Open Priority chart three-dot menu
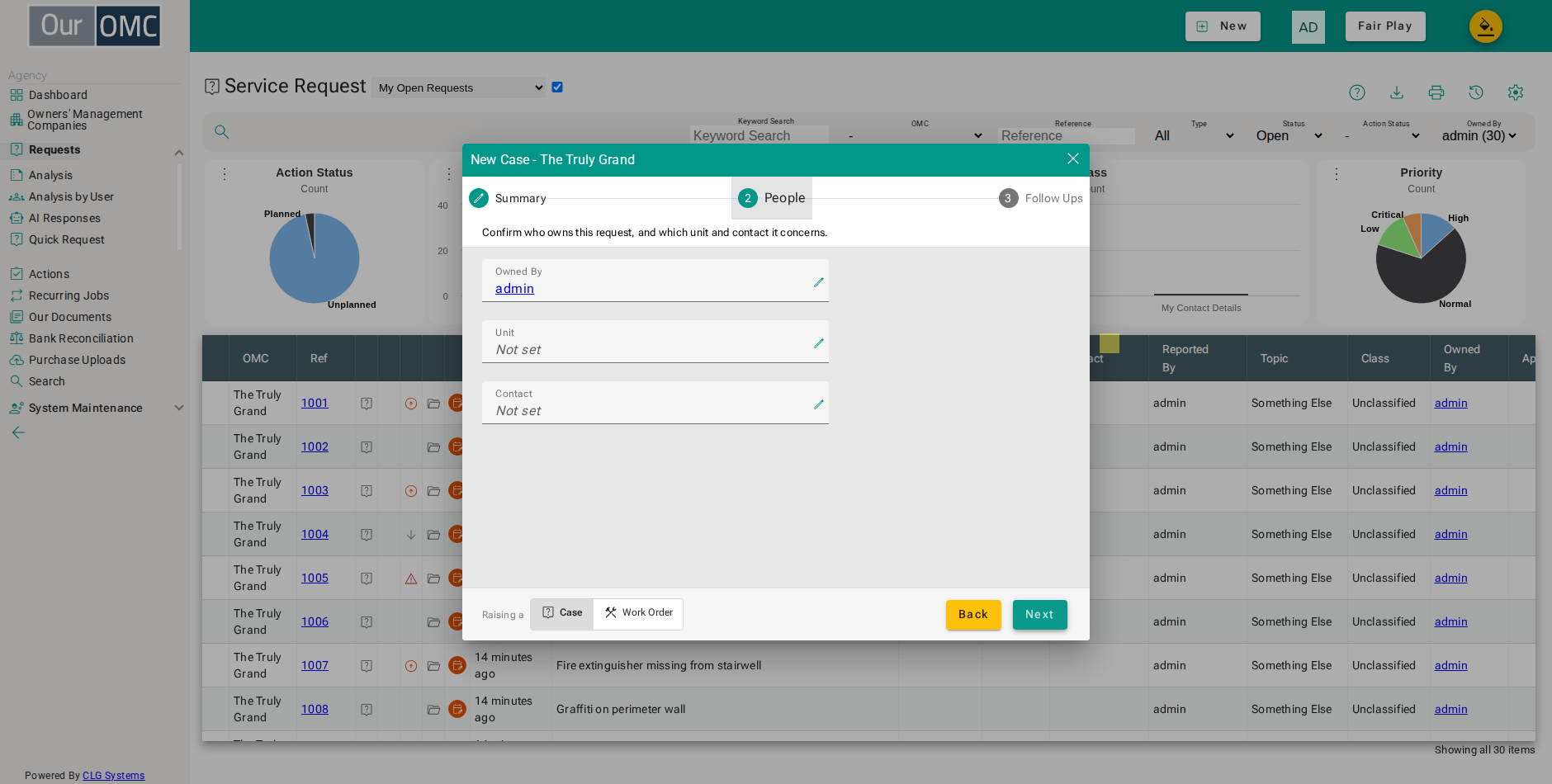The height and width of the screenshot is (784, 1552). (1337, 174)
